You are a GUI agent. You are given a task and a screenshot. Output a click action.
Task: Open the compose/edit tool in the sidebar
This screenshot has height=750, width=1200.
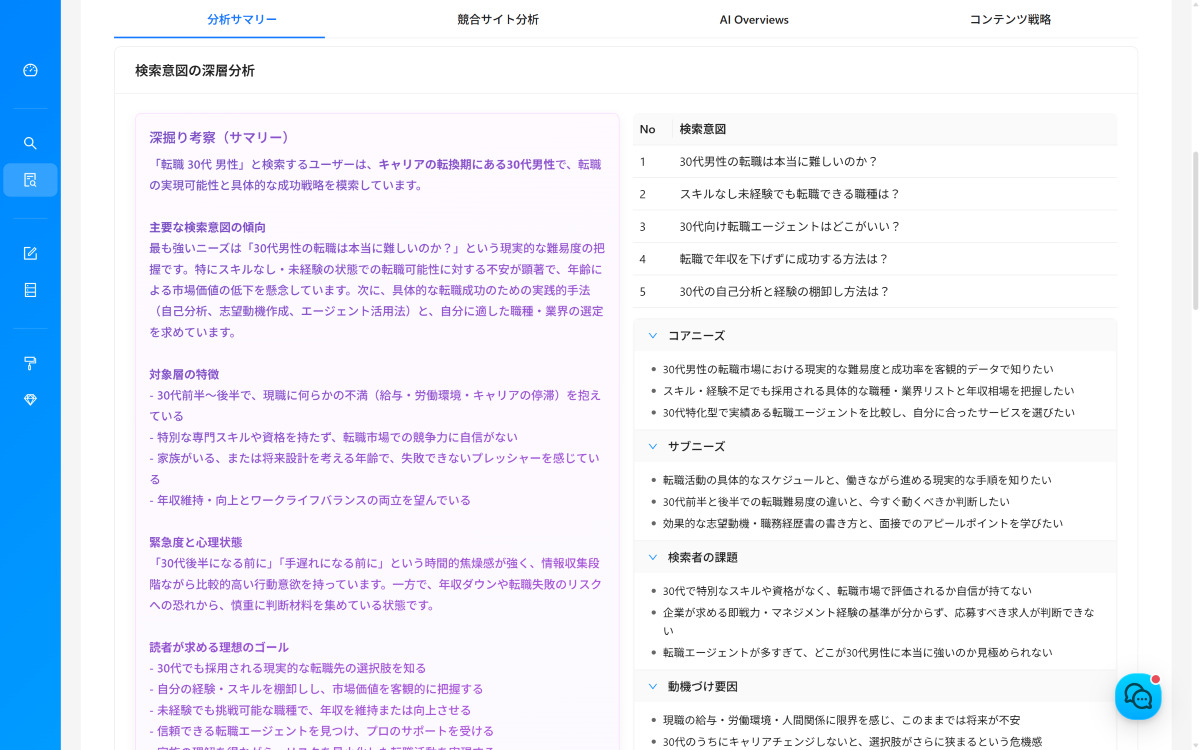[30, 253]
